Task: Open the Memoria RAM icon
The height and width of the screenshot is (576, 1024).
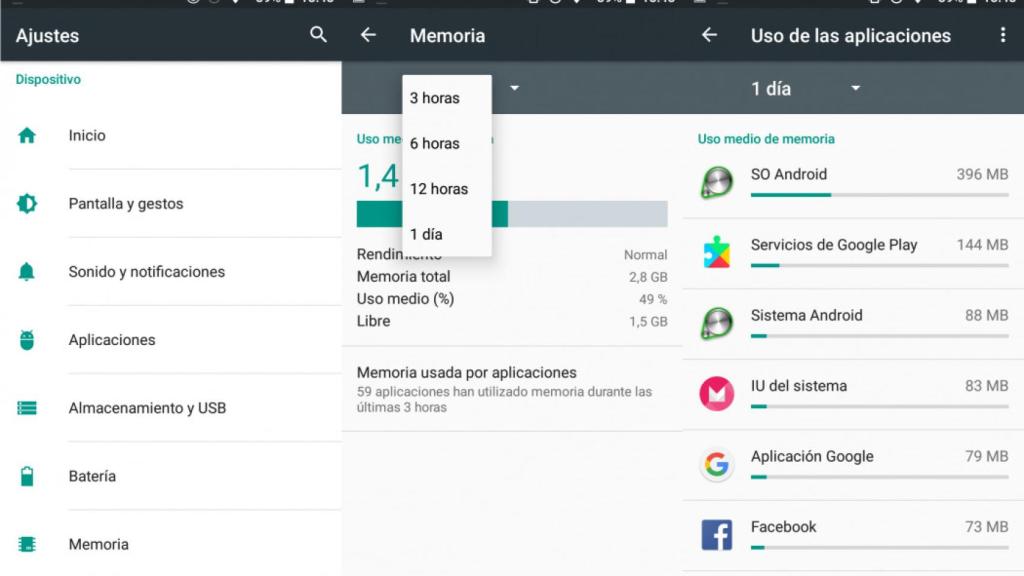Action: coord(28,543)
